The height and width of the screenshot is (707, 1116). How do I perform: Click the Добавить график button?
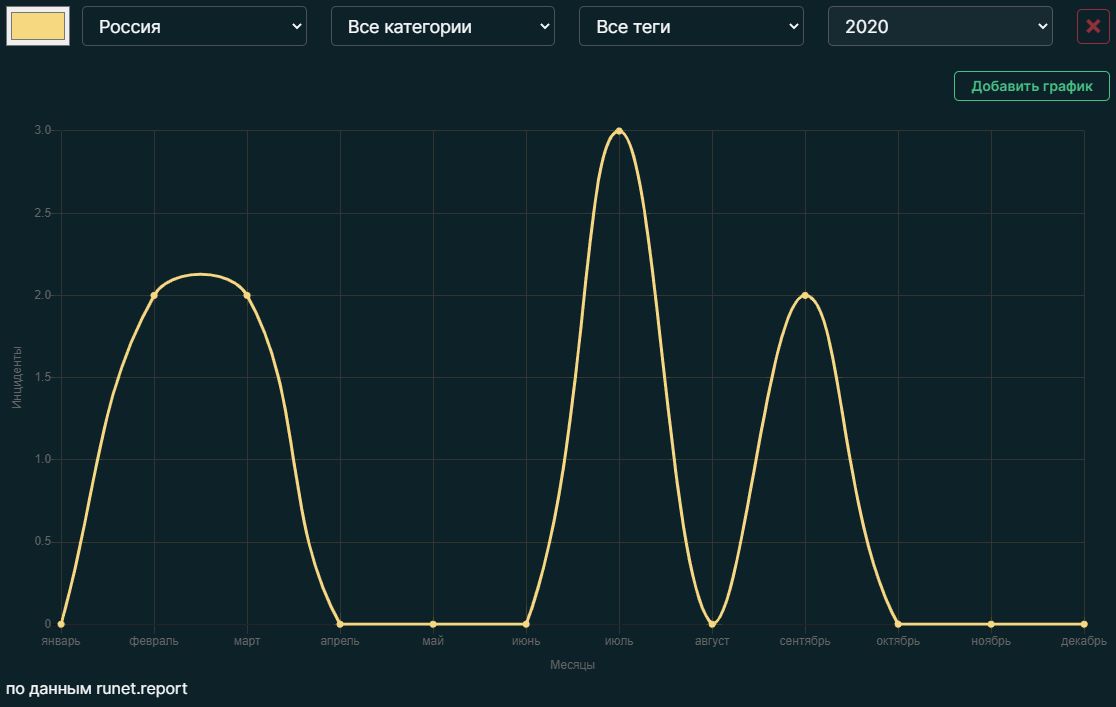pyautogui.click(x=1031, y=86)
